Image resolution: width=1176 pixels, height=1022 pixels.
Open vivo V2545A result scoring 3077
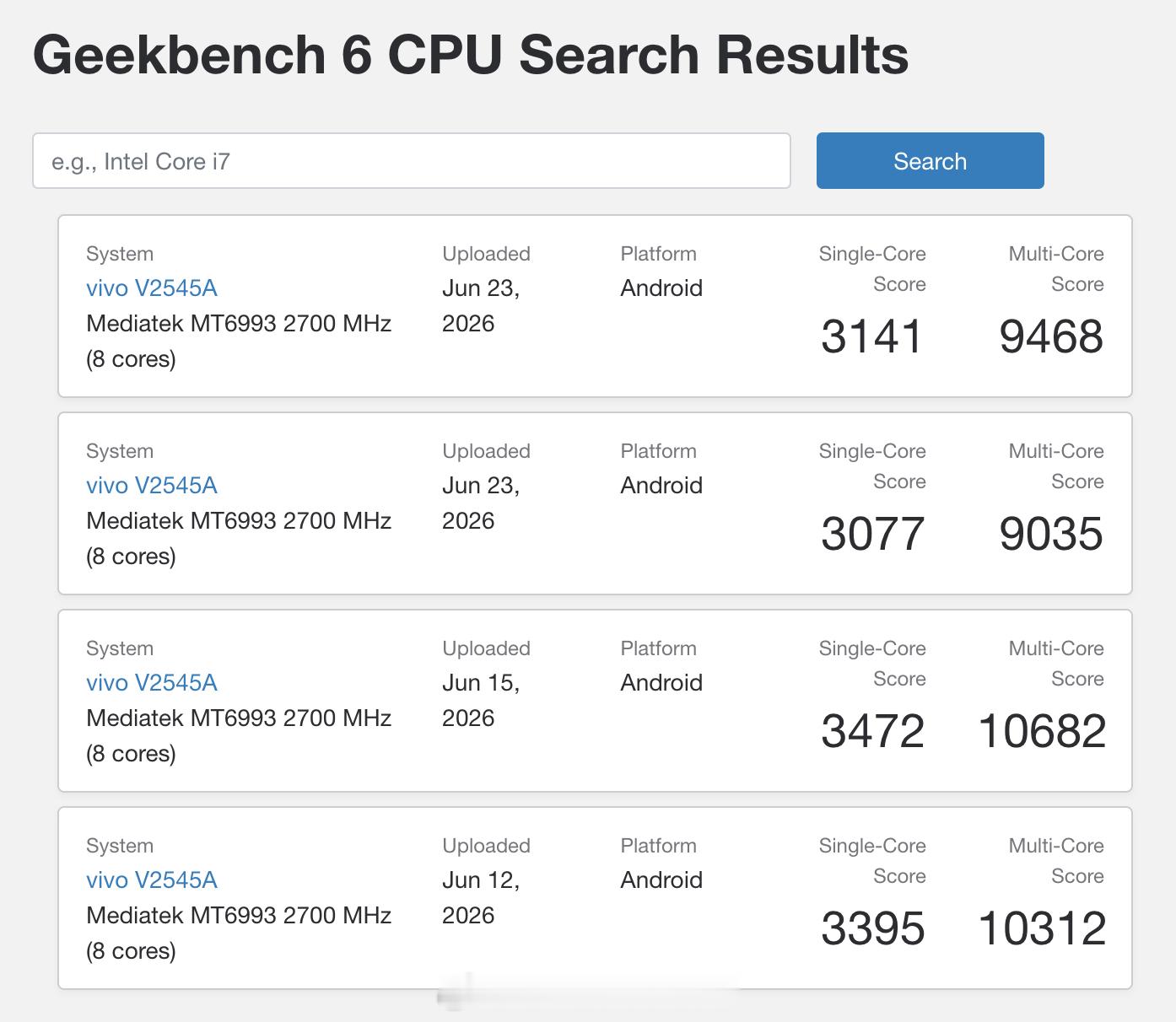[x=152, y=486]
